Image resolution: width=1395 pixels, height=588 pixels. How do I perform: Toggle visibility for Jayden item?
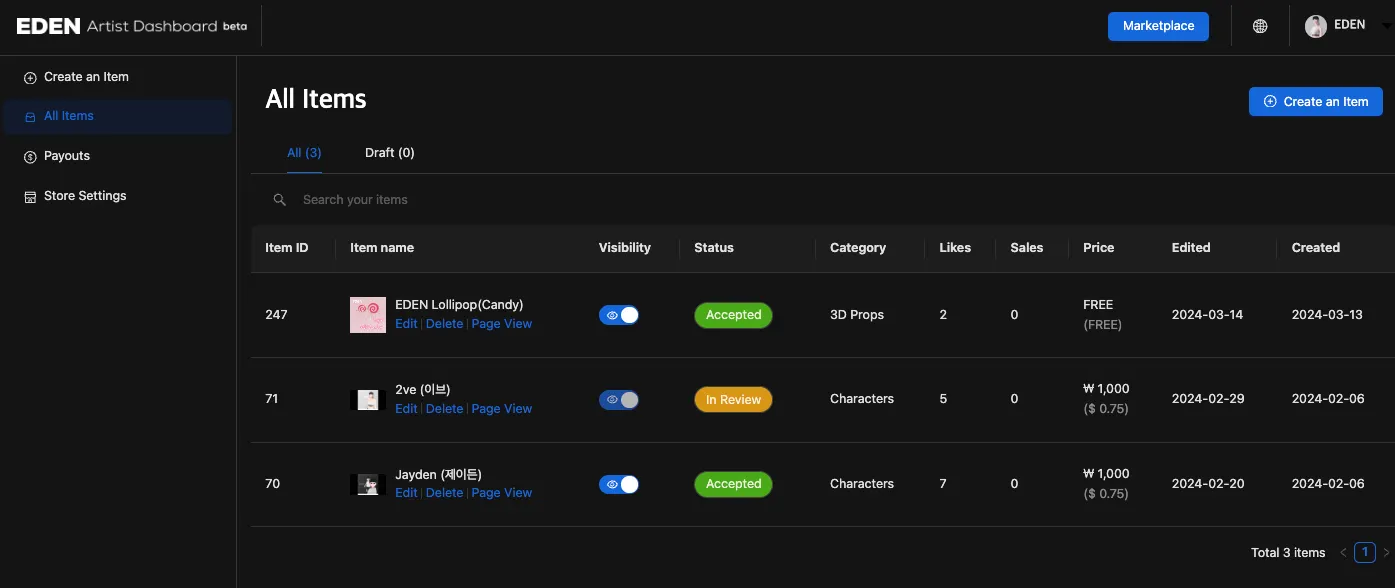[619, 484]
